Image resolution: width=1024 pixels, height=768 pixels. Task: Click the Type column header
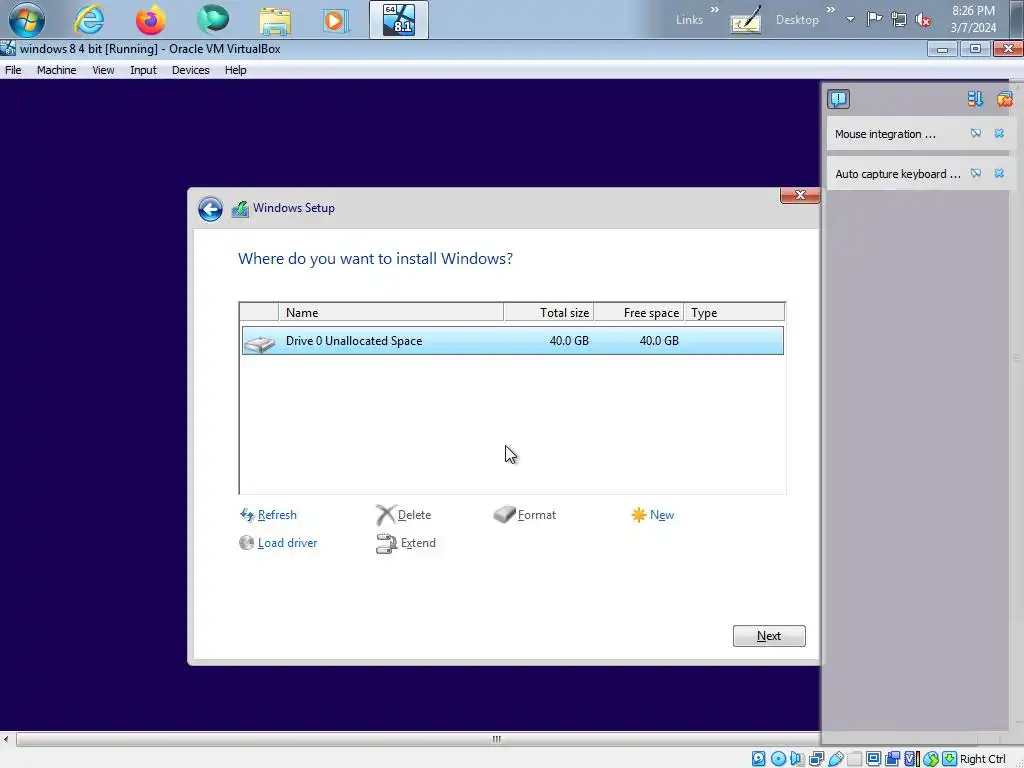point(734,313)
